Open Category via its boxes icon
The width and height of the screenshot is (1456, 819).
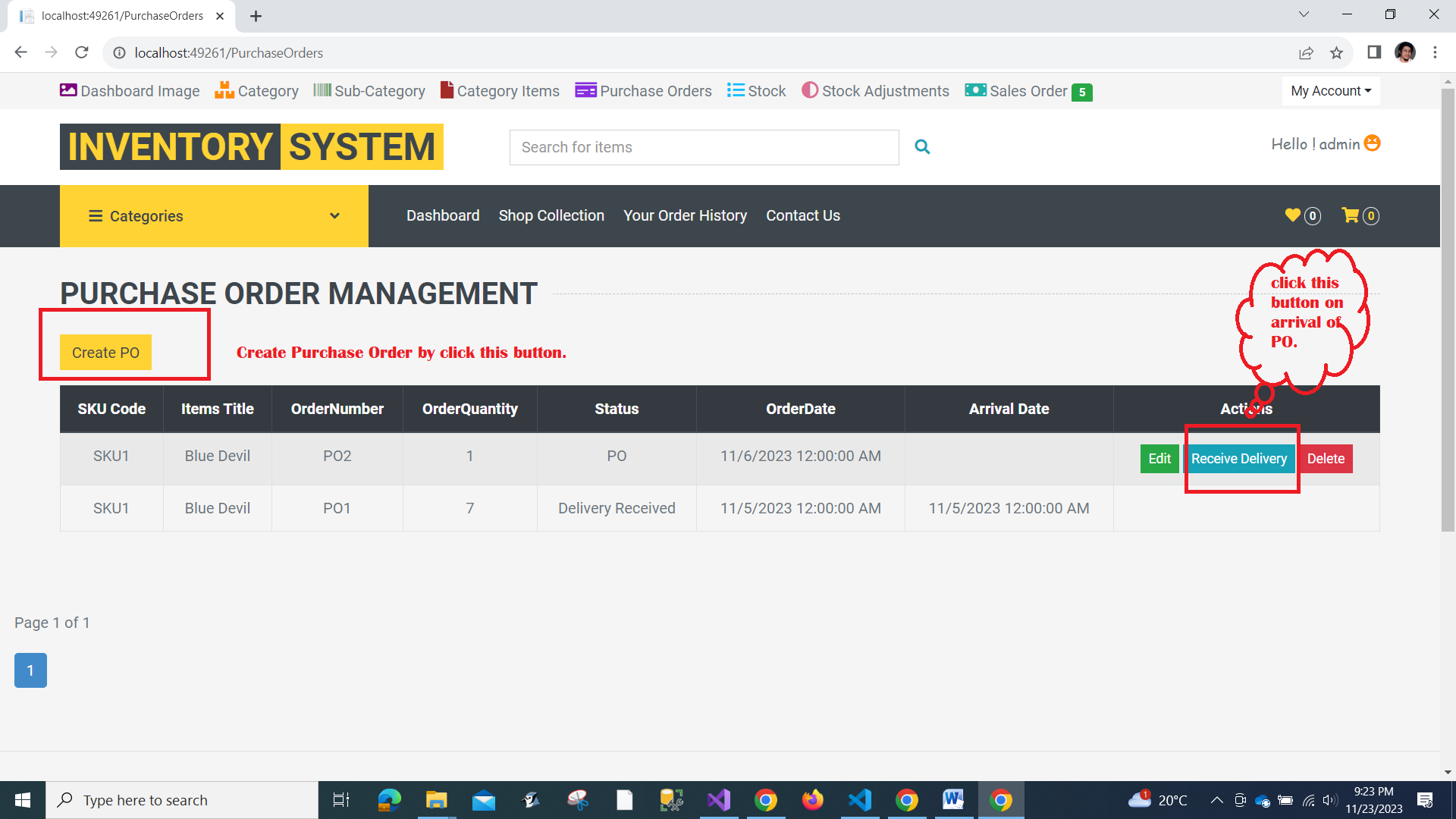coord(224,90)
